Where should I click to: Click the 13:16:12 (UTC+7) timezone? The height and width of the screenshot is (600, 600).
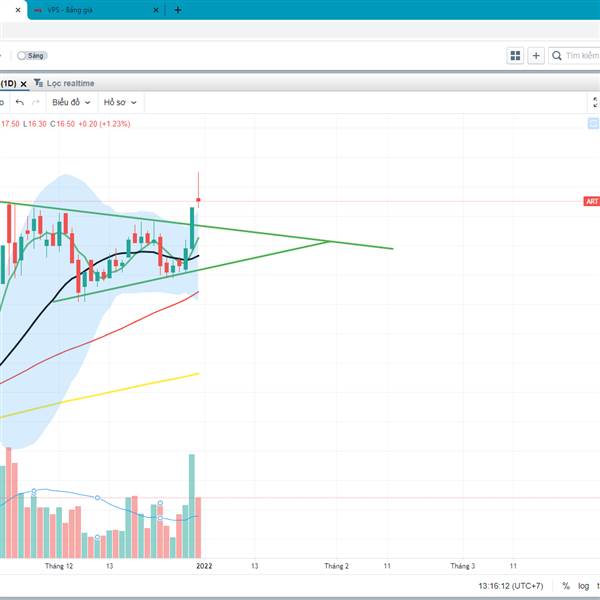click(510, 586)
